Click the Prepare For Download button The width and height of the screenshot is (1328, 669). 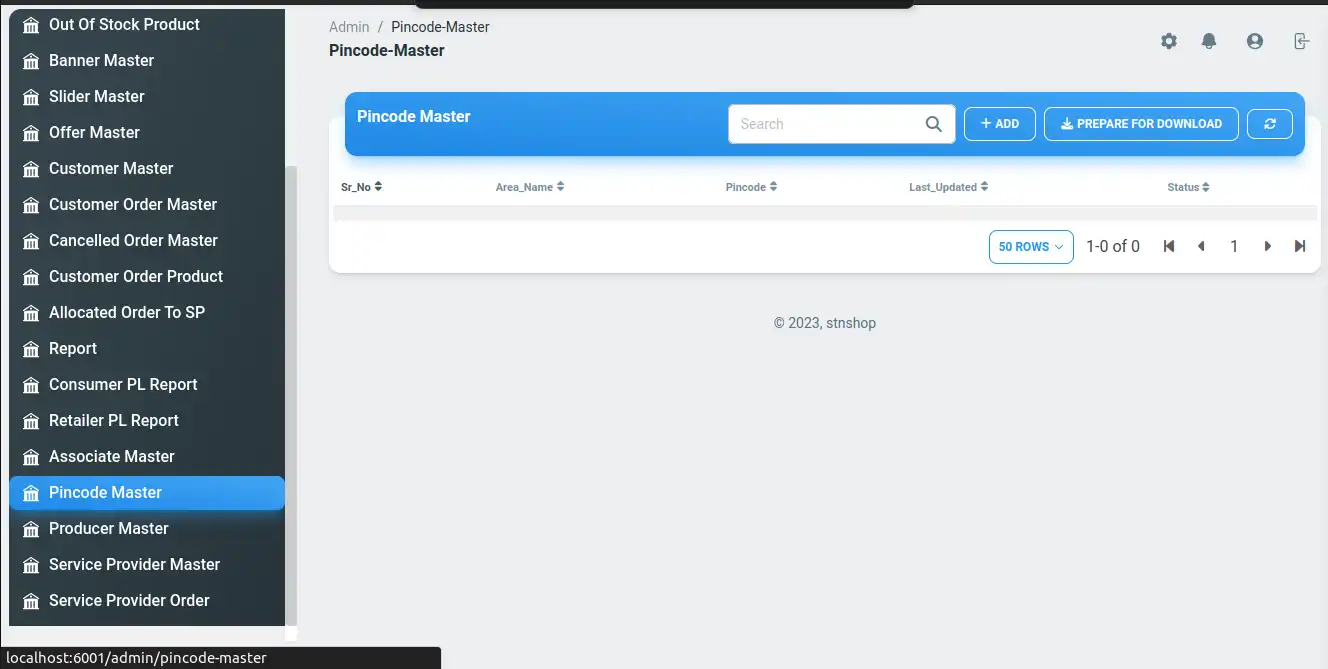pos(1141,124)
